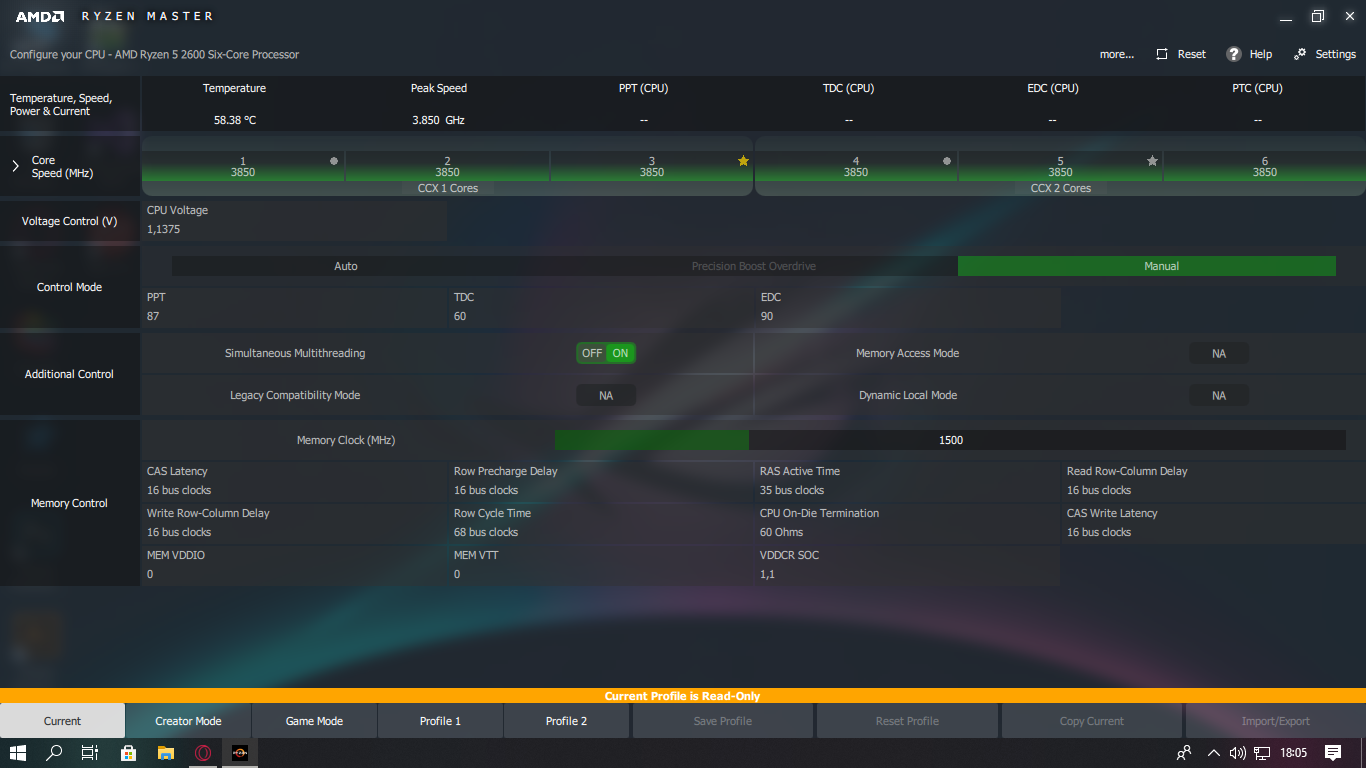Switch to the Current profile tab
This screenshot has height=768, width=1366.
pos(63,721)
